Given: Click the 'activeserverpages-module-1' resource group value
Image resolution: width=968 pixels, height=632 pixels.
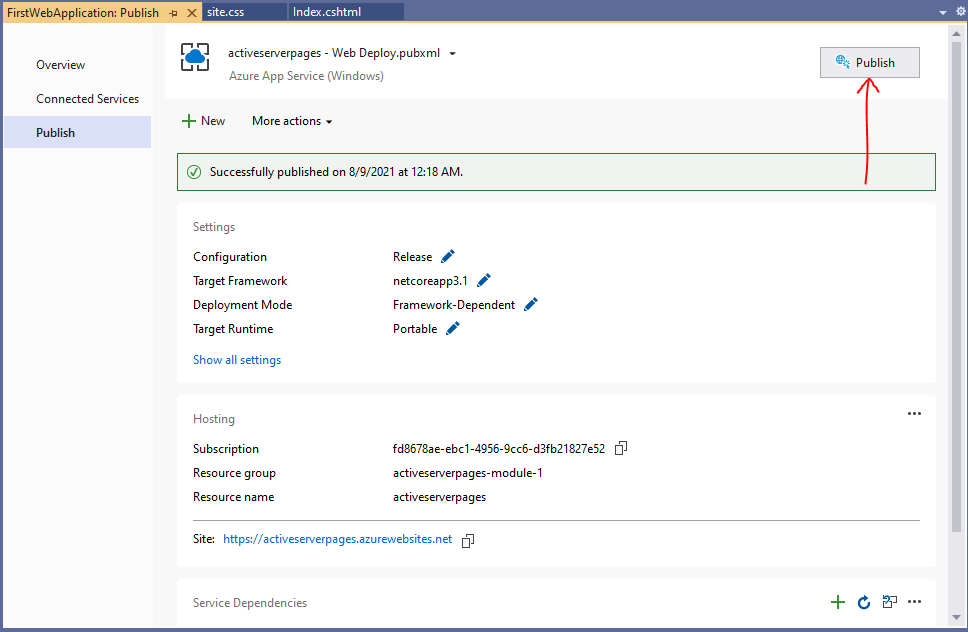Looking at the screenshot, I should point(468,473).
